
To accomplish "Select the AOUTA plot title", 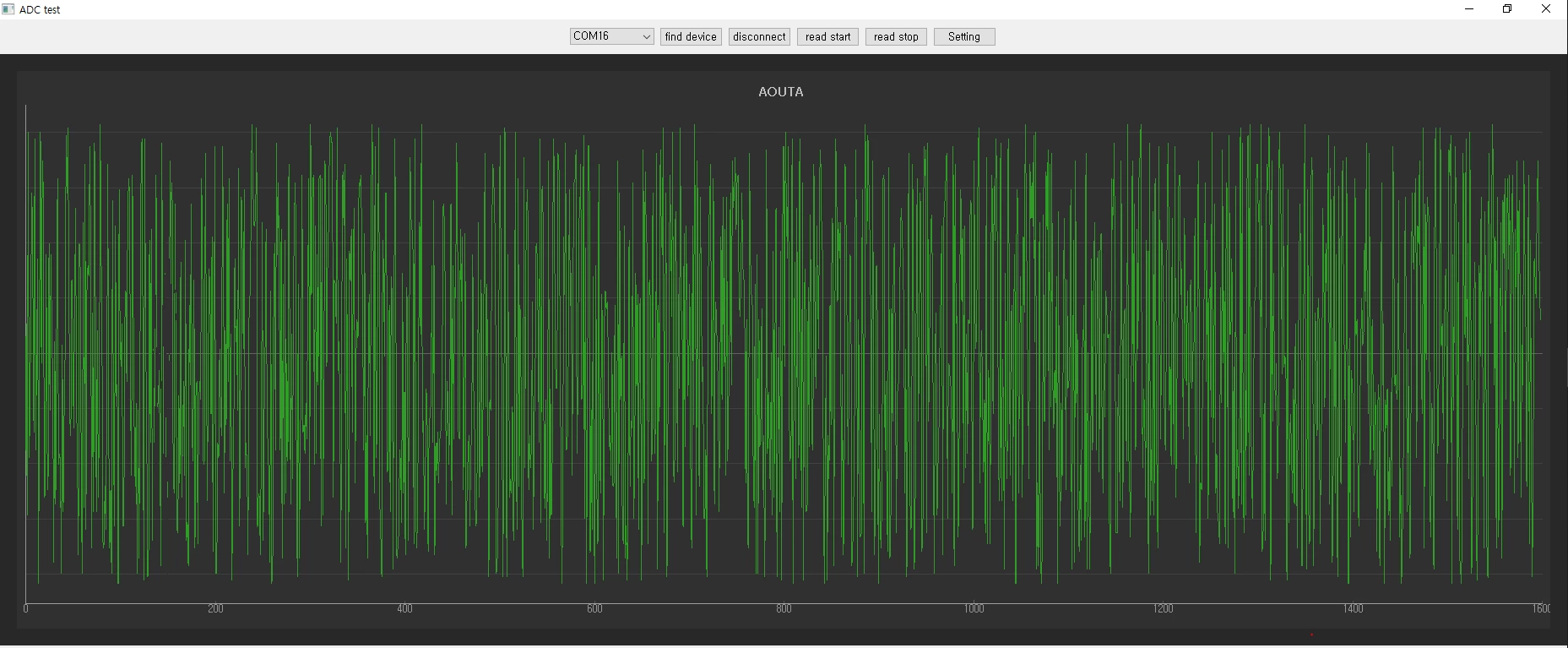I will [781, 92].
